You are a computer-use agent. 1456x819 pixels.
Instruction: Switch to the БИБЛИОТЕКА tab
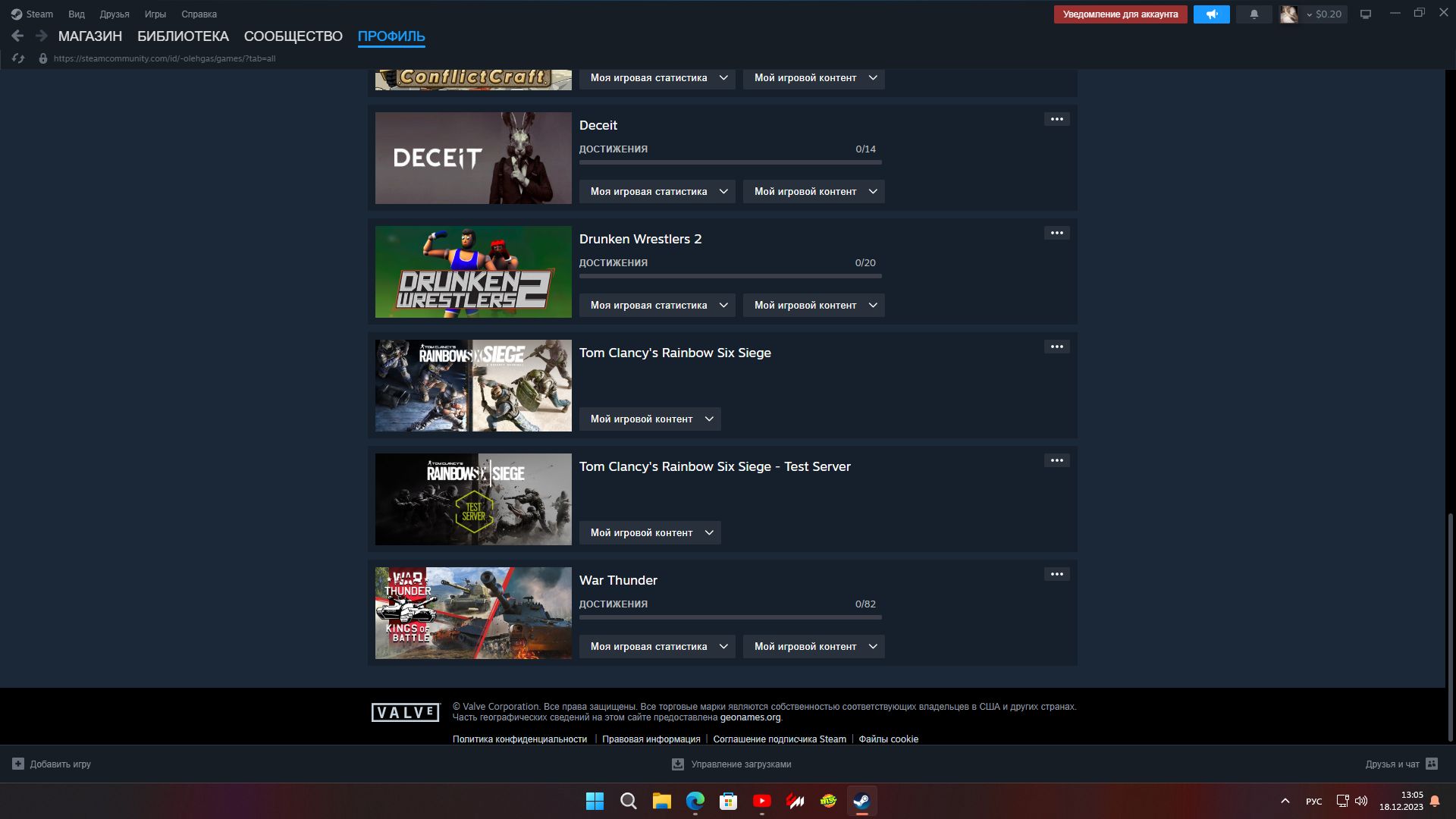point(183,36)
